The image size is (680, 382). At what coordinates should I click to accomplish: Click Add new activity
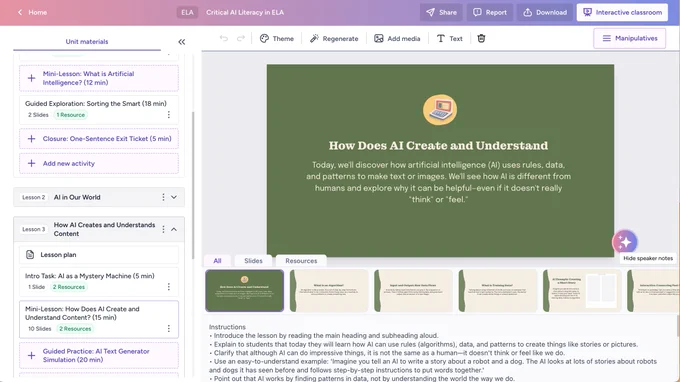[x=99, y=163]
